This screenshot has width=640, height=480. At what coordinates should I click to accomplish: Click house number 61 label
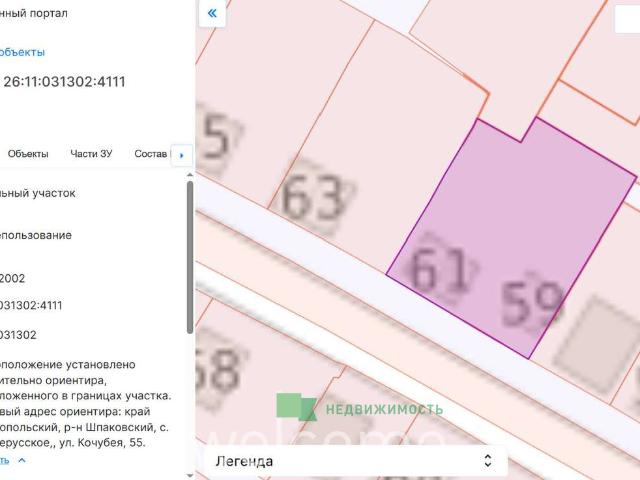[440, 269]
